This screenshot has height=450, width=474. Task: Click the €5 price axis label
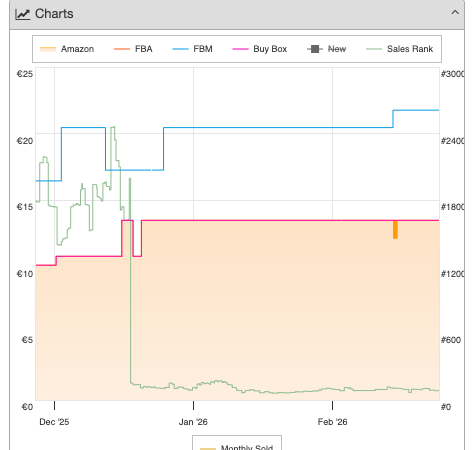[x=27, y=340]
